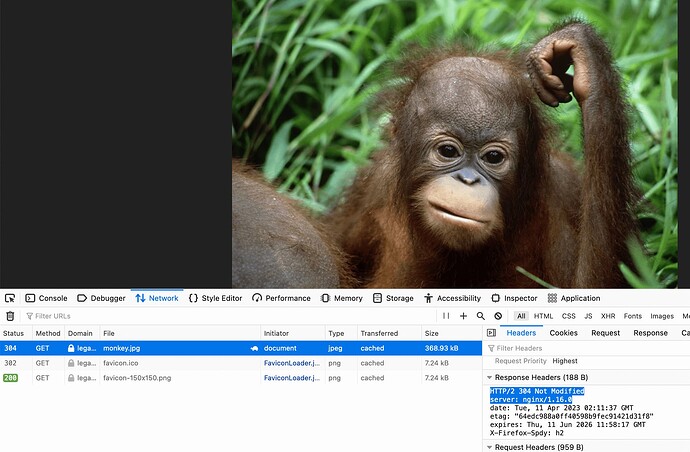
Task: Filter requests by CSS
Action: (x=569, y=316)
